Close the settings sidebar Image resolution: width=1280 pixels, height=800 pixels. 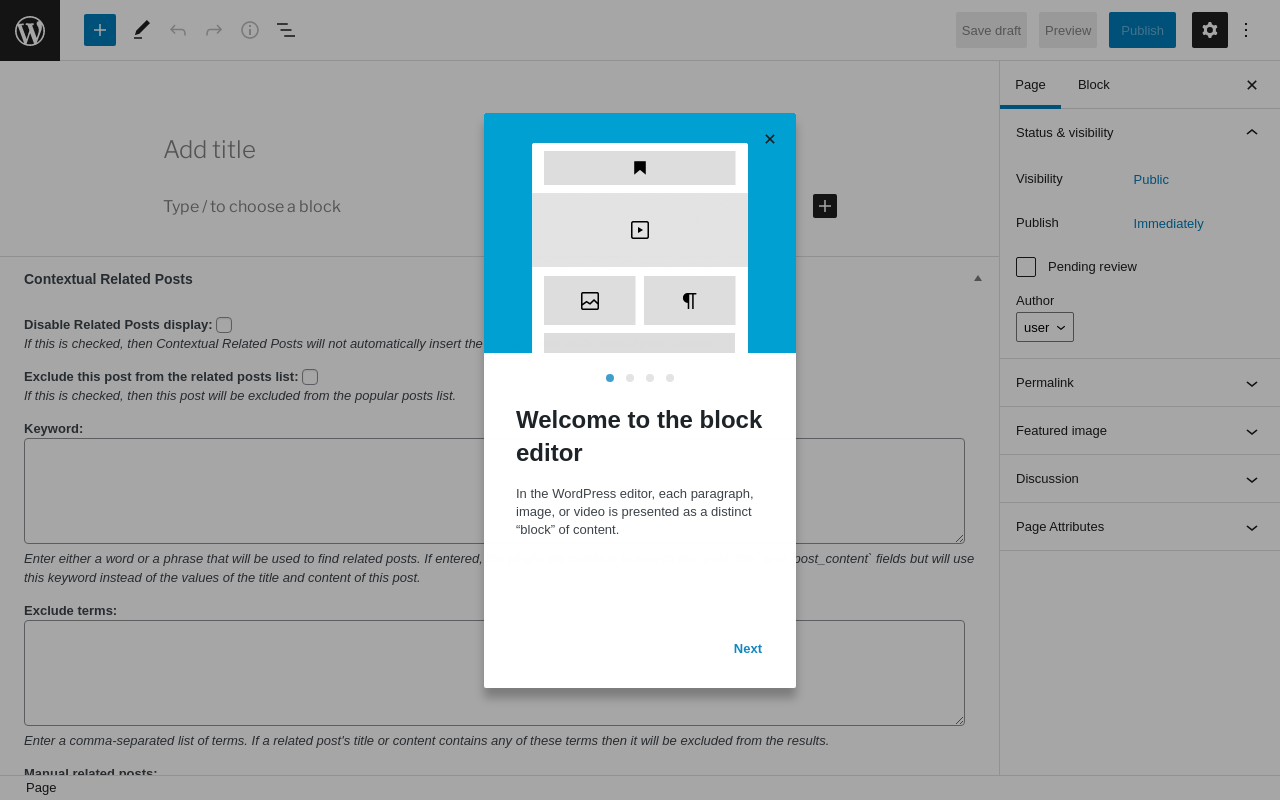coord(1252,85)
